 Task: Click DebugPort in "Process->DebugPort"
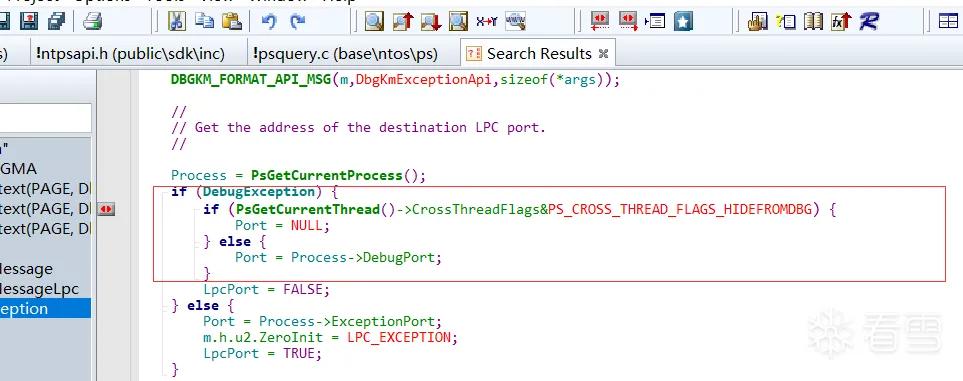(399, 257)
